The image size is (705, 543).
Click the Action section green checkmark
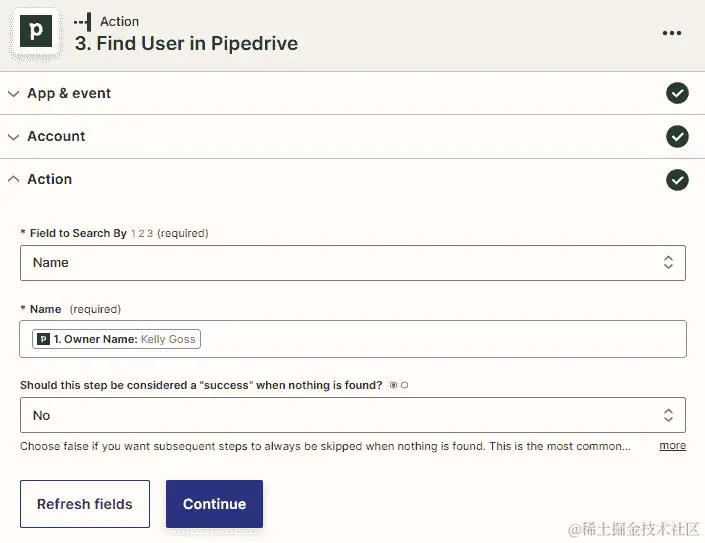click(x=677, y=179)
